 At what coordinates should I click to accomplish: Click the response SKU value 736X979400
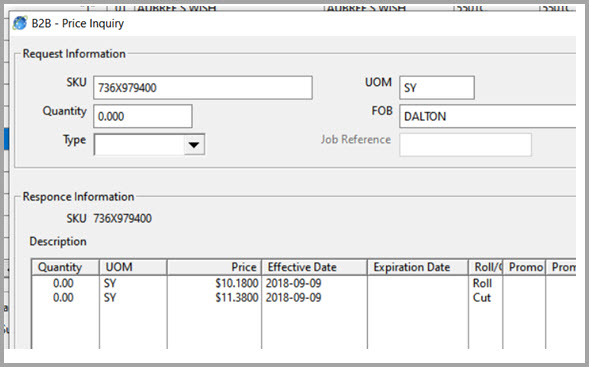[x=122, y=218]
